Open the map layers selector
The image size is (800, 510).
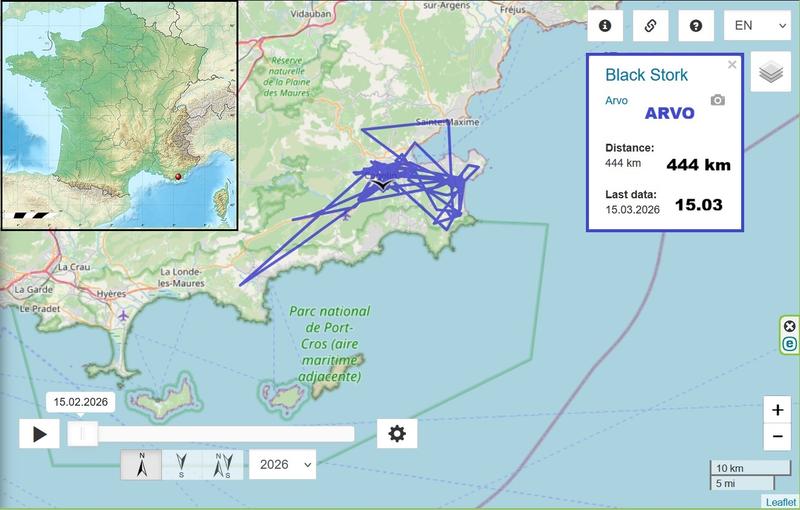click(771, 71)
